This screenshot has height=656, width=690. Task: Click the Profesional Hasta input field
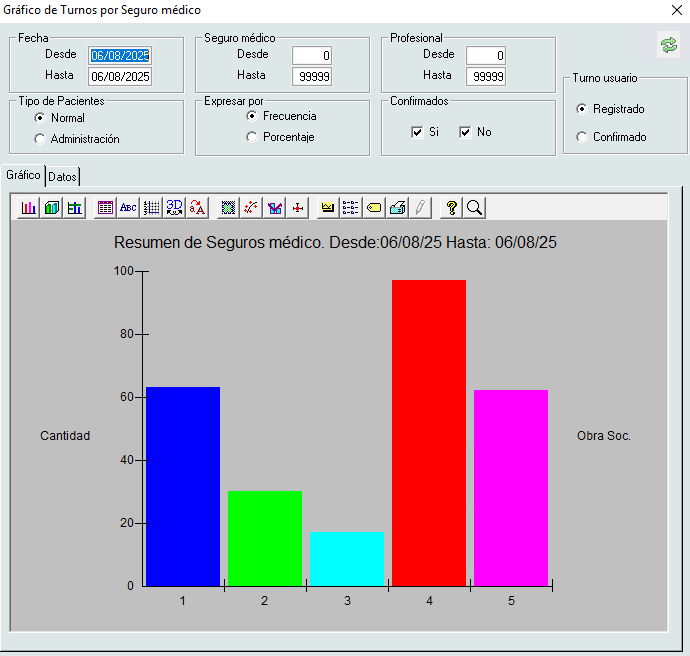pyautogui.click(x=486, y=76)
